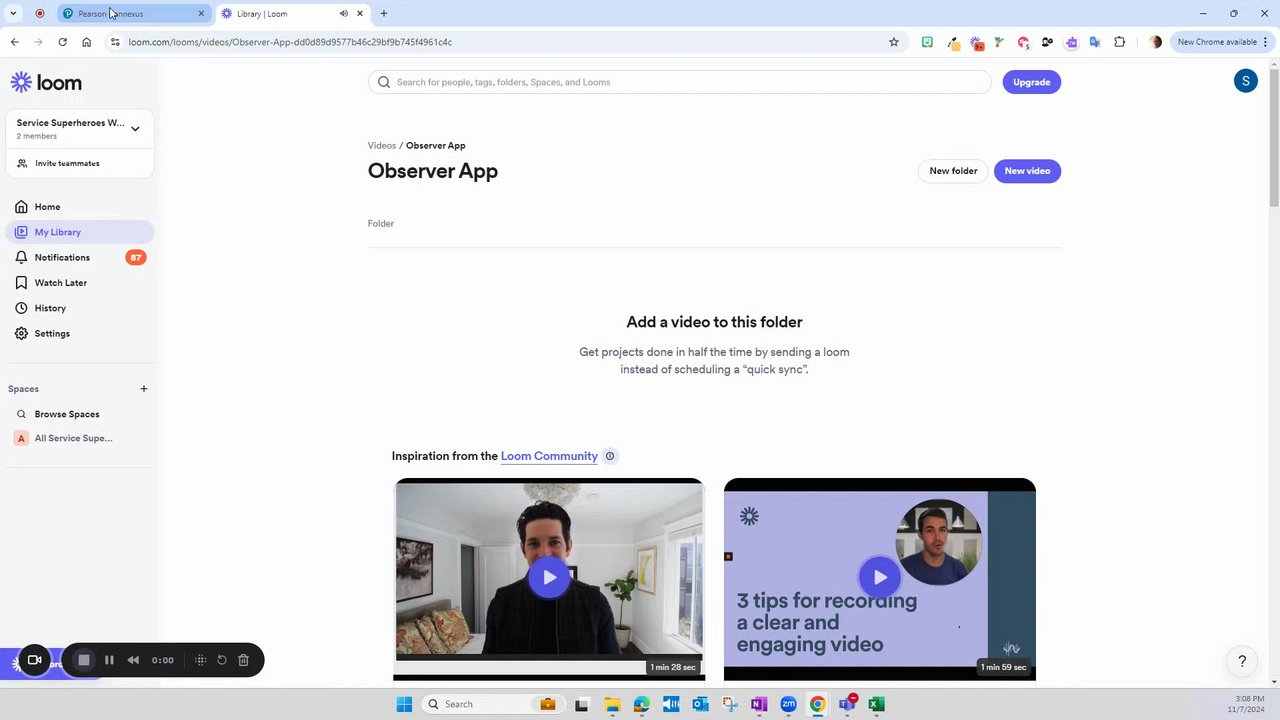Click the address bar URL
This screenshot has width=1280, height=720.
[x=290, y=42]
